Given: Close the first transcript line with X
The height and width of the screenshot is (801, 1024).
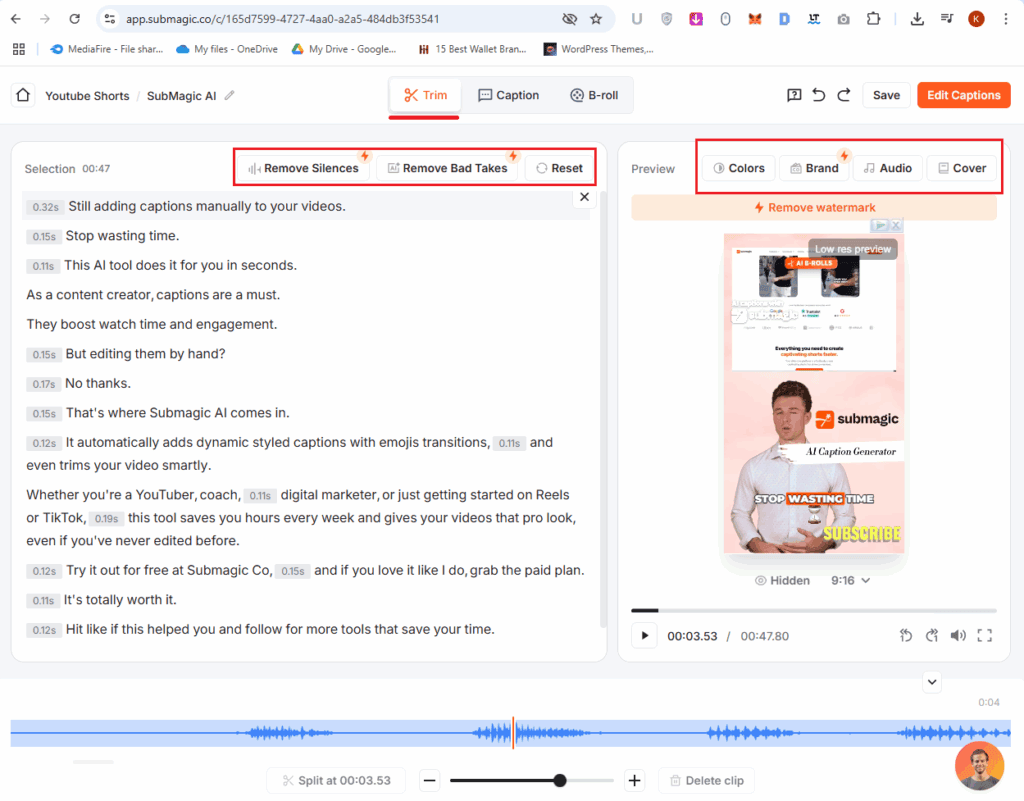Looking at the screenshot, I should 584,197.
